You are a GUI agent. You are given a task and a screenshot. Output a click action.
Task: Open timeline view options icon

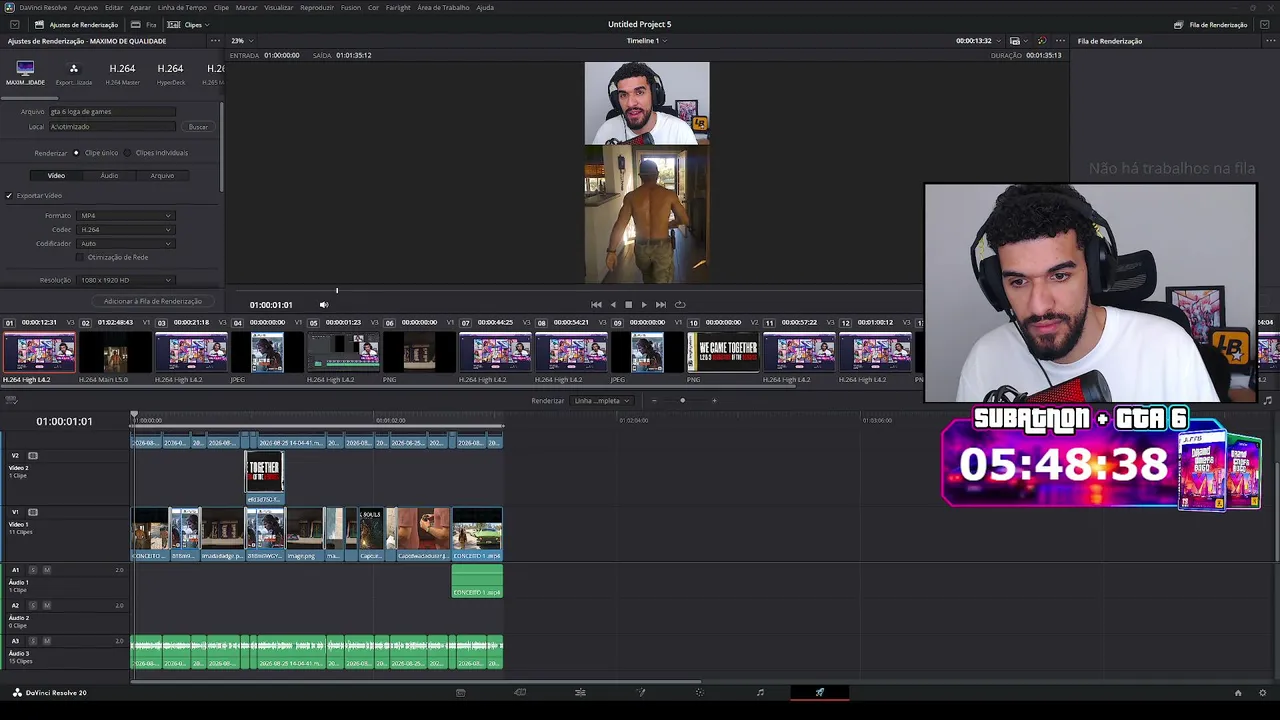point(11,401)
